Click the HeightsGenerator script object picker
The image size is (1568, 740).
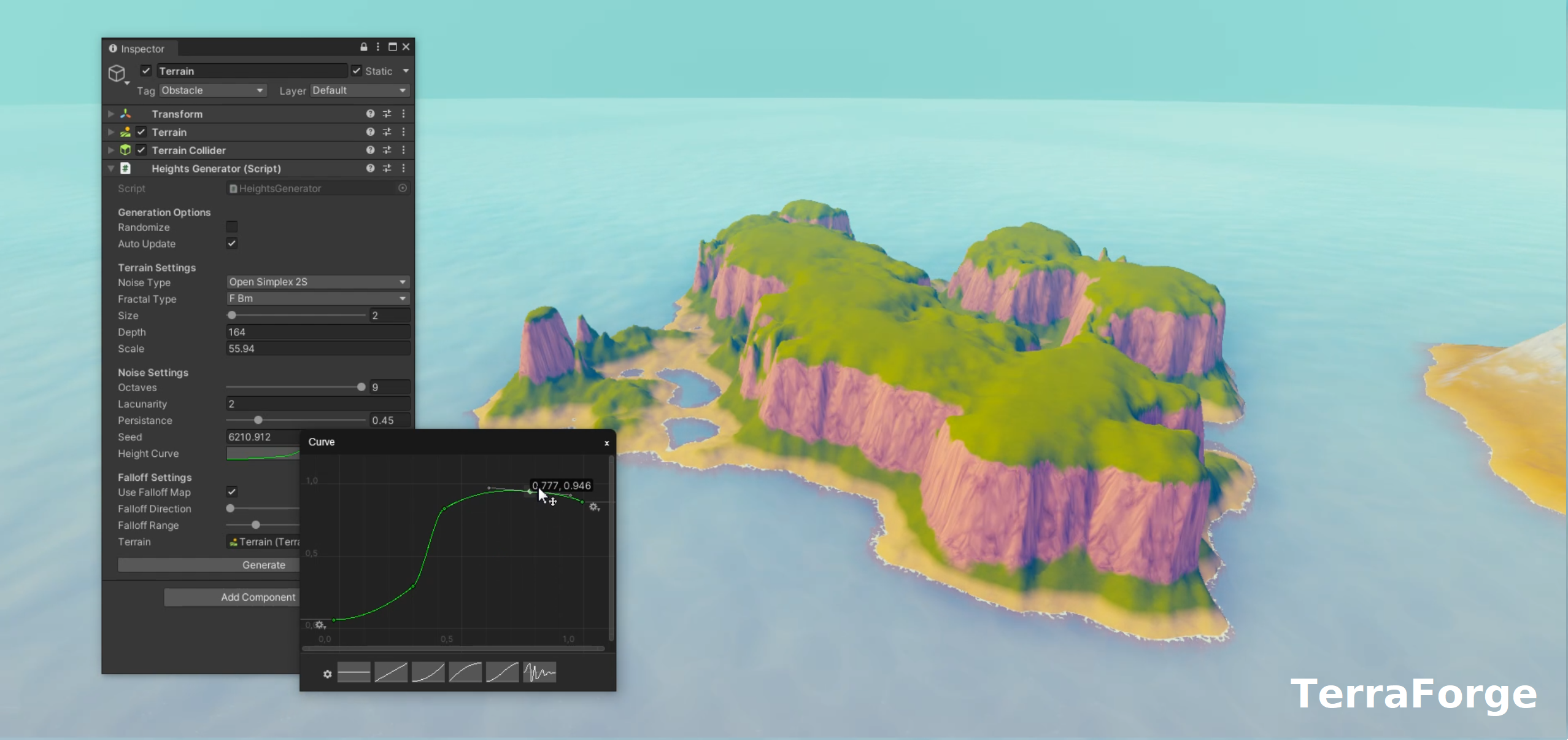coord(403,189)
